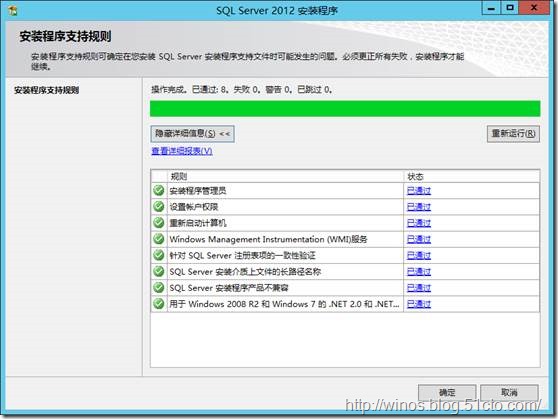
Task: Confirm with the 确定 button
Action: click(x=447, y=392)
